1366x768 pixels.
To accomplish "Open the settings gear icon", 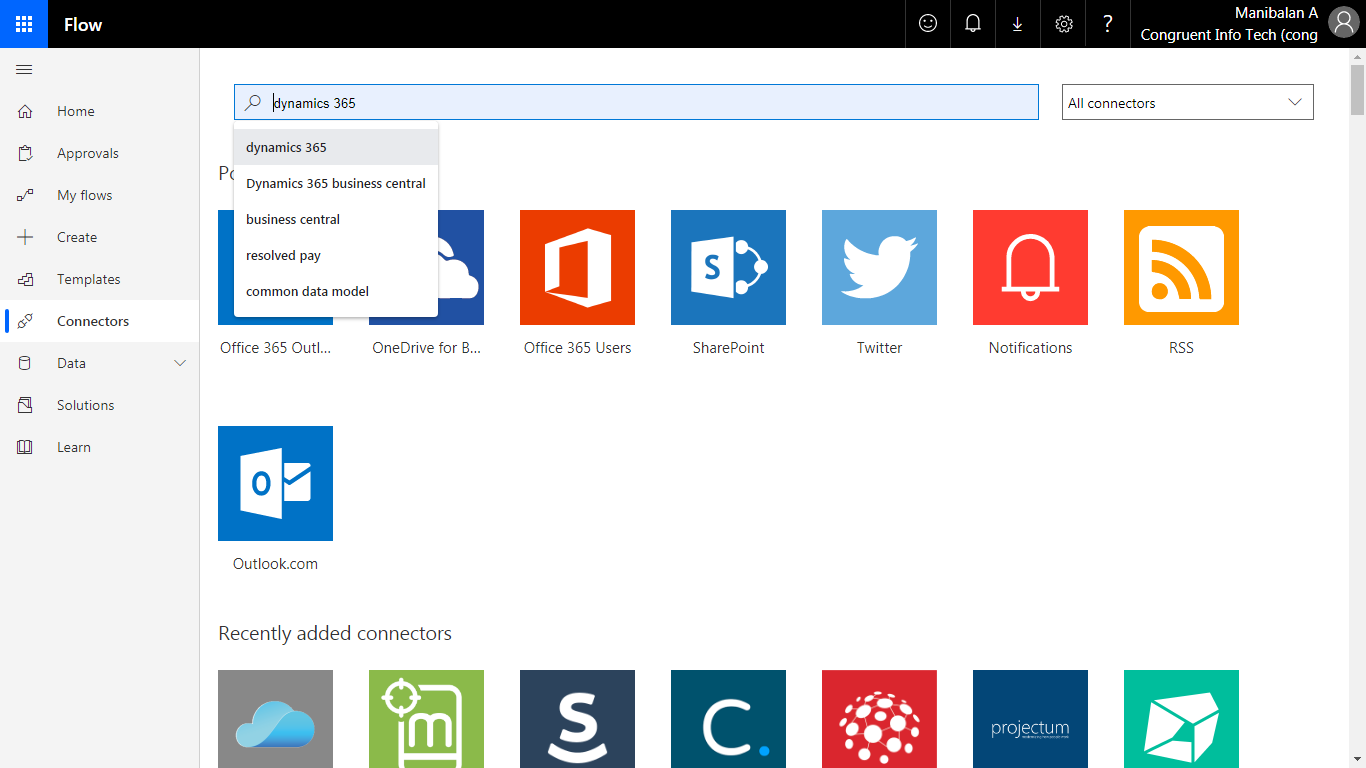I will 1064,24.
